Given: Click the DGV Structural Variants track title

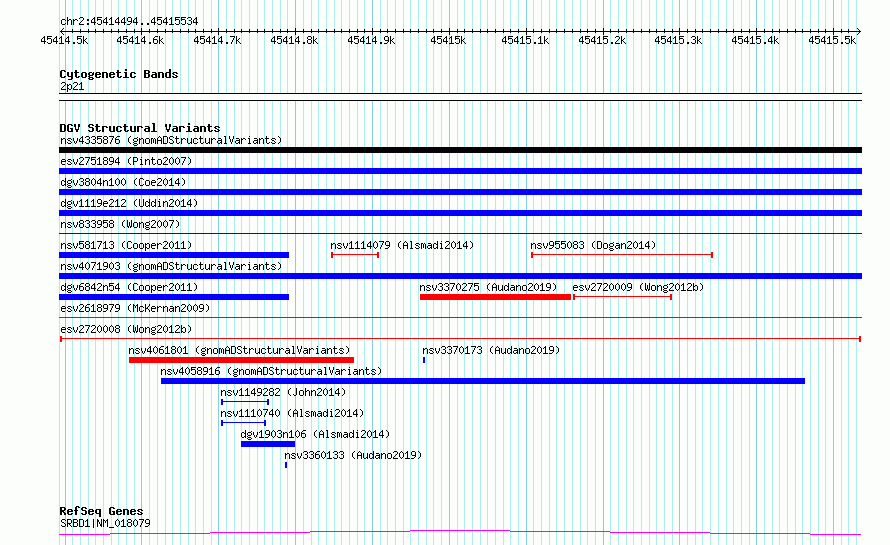Looking at the screenshot, I should coord(140,128).
